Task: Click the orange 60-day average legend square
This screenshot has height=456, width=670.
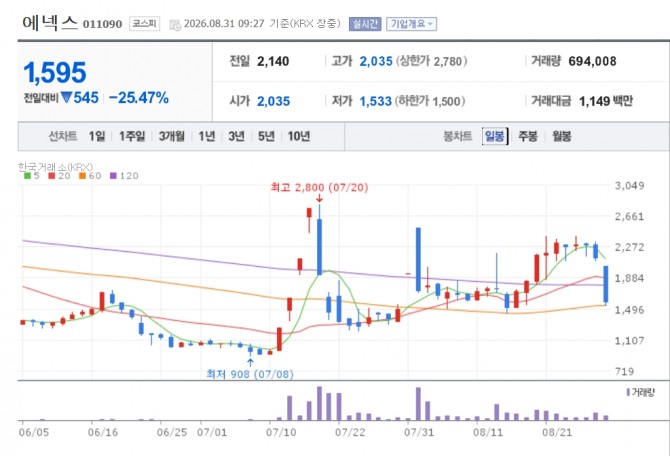Action: coord(82,176)
